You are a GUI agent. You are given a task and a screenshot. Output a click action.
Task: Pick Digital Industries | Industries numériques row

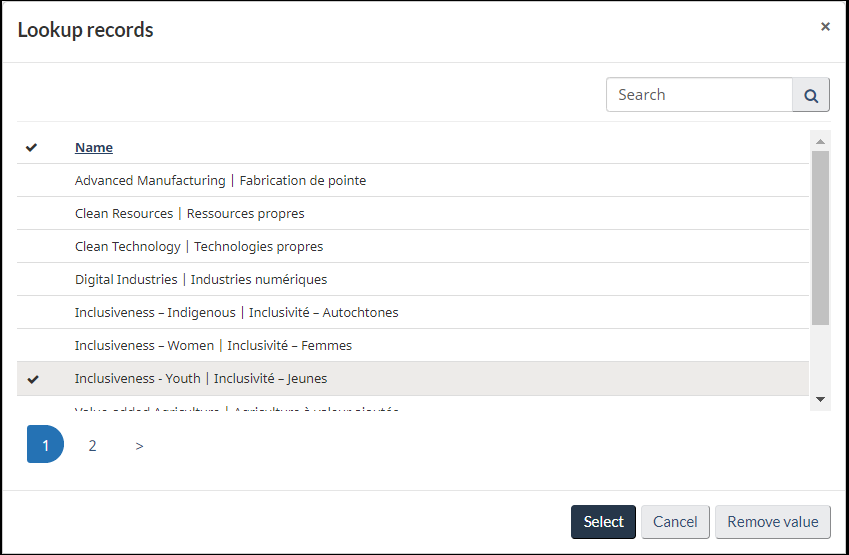201,280
